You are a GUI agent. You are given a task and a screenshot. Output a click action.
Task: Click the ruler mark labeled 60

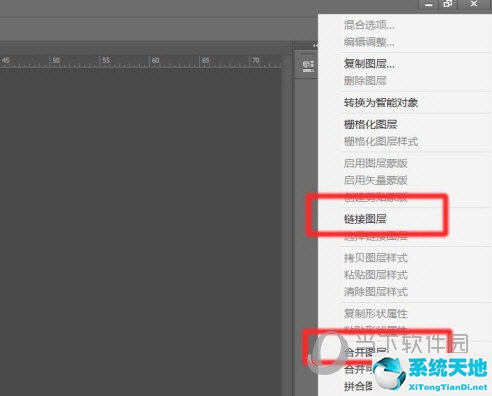[x=155, y=60]
